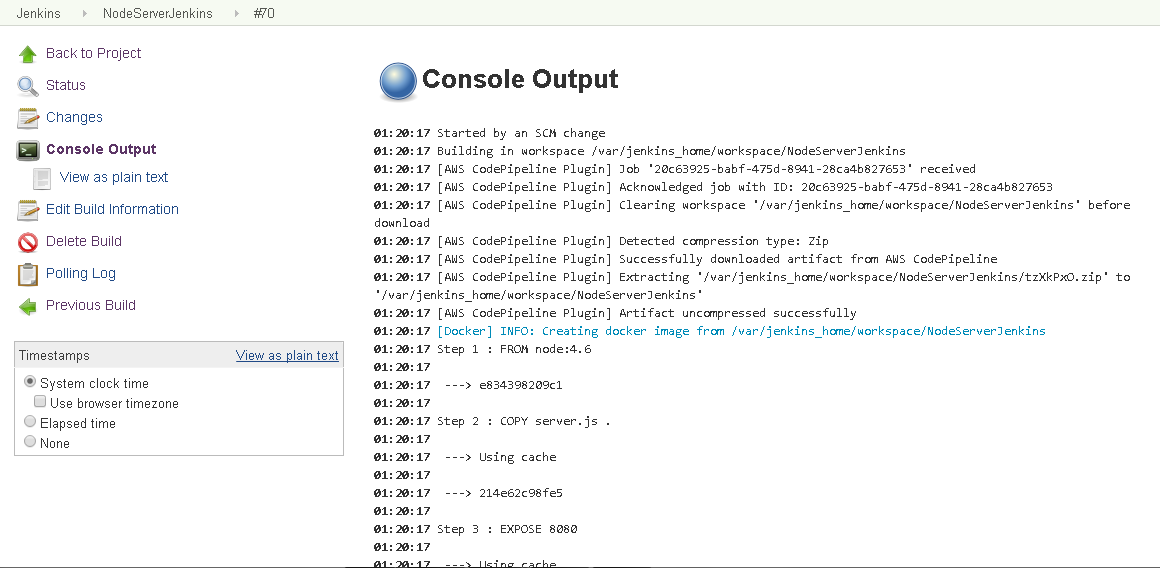Viewport: 1160px width, 568px height.
Task: Open Back to Project link
Action: click(93, 53)
